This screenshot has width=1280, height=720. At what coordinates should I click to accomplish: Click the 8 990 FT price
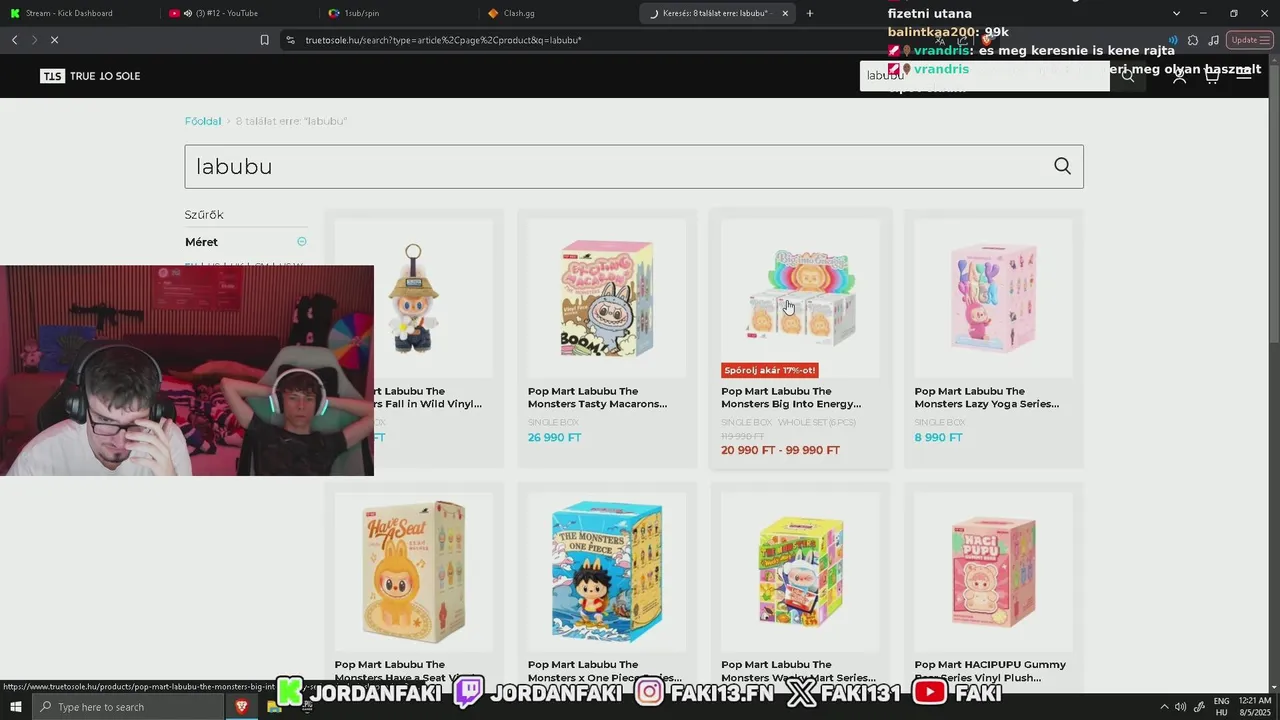(938, 438)
